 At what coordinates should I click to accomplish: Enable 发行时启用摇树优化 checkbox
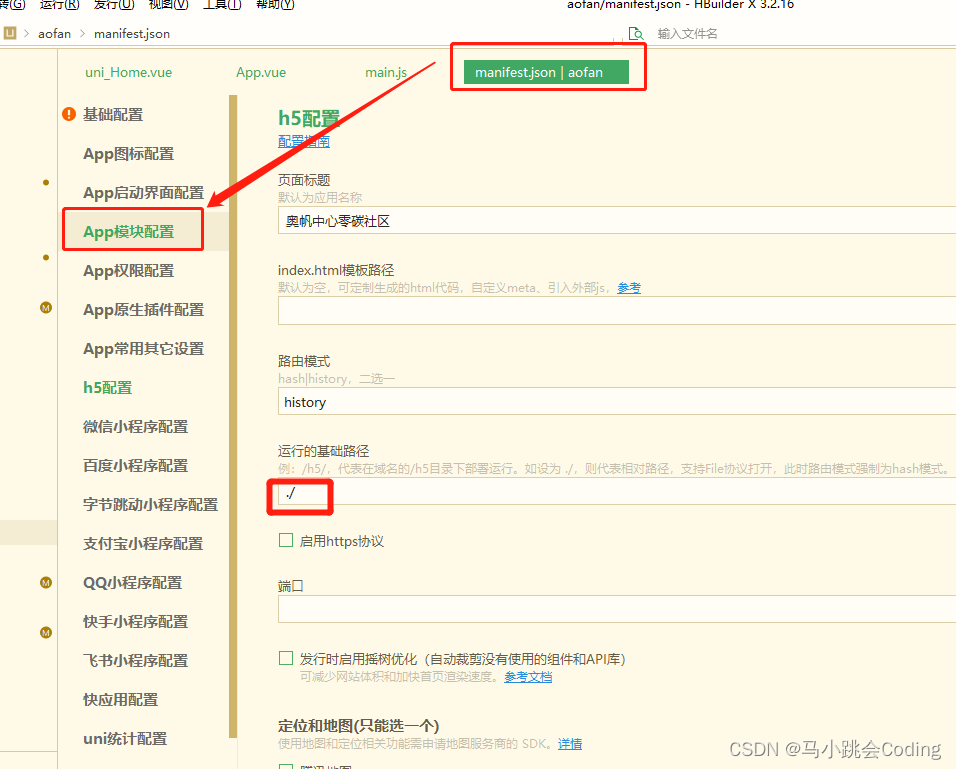click(286, 658)
